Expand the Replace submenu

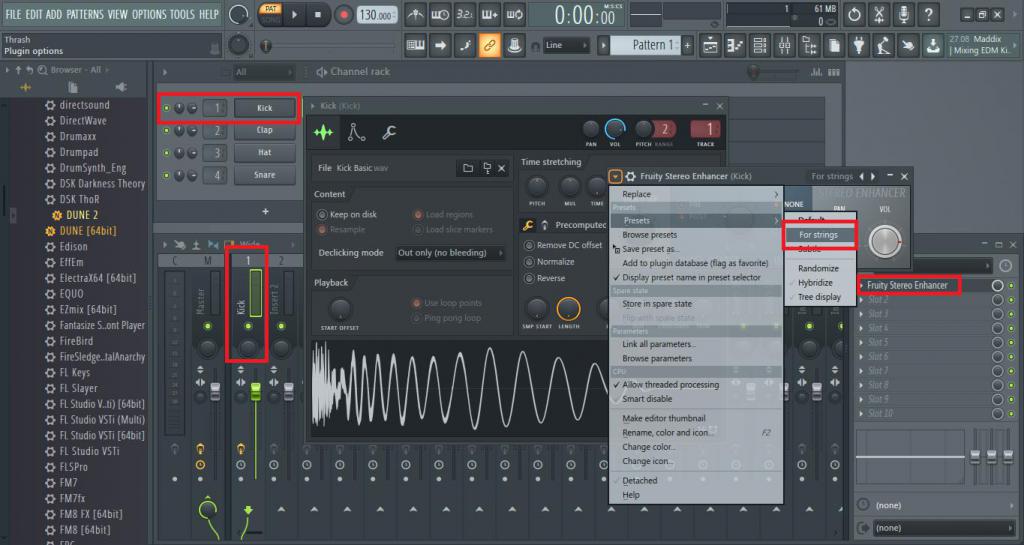click(x=696, y=195)
